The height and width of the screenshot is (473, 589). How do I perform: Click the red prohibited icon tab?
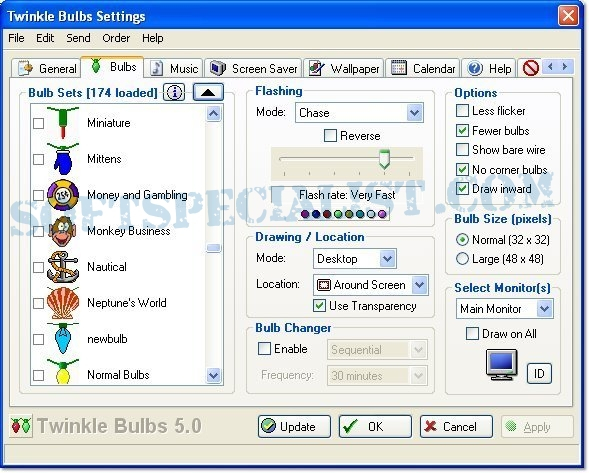click(x=531, y=68)
